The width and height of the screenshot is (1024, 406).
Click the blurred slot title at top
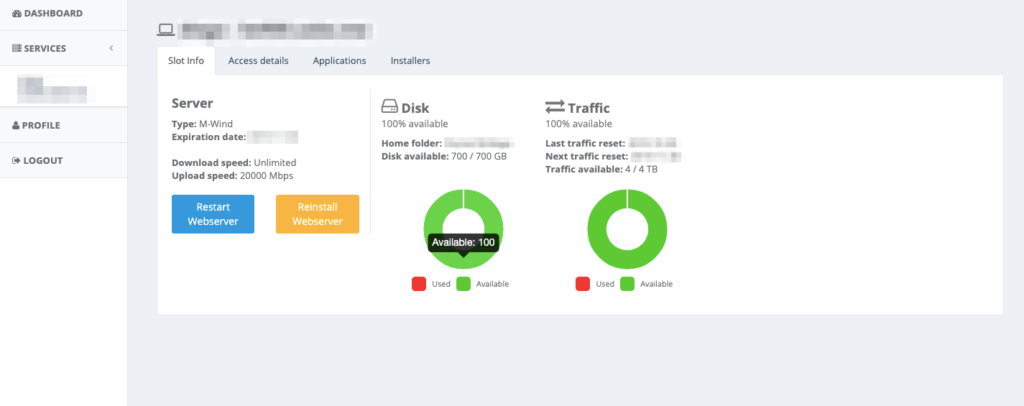coord(278,29)
